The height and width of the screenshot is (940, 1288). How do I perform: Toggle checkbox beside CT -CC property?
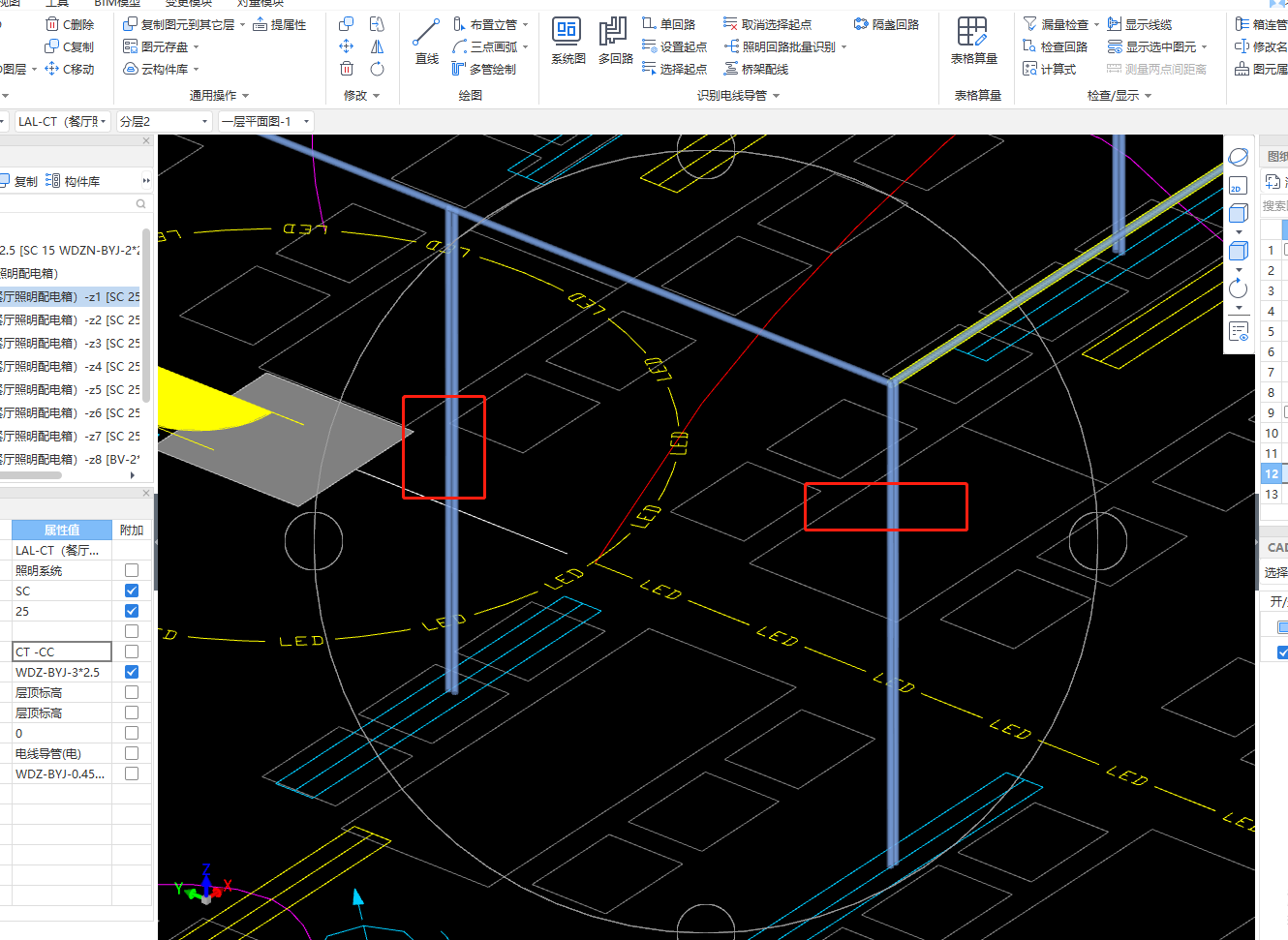point(132,652)
